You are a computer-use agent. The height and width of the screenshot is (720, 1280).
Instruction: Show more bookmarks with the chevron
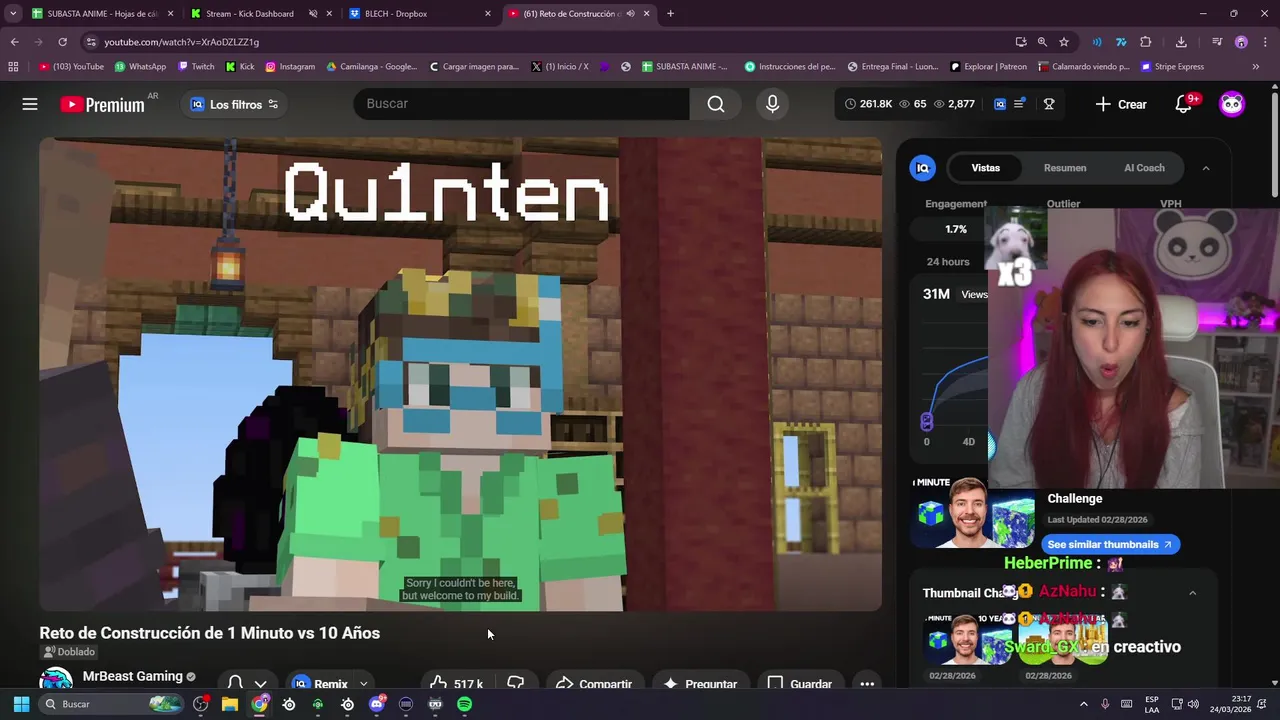(1256, 67)
